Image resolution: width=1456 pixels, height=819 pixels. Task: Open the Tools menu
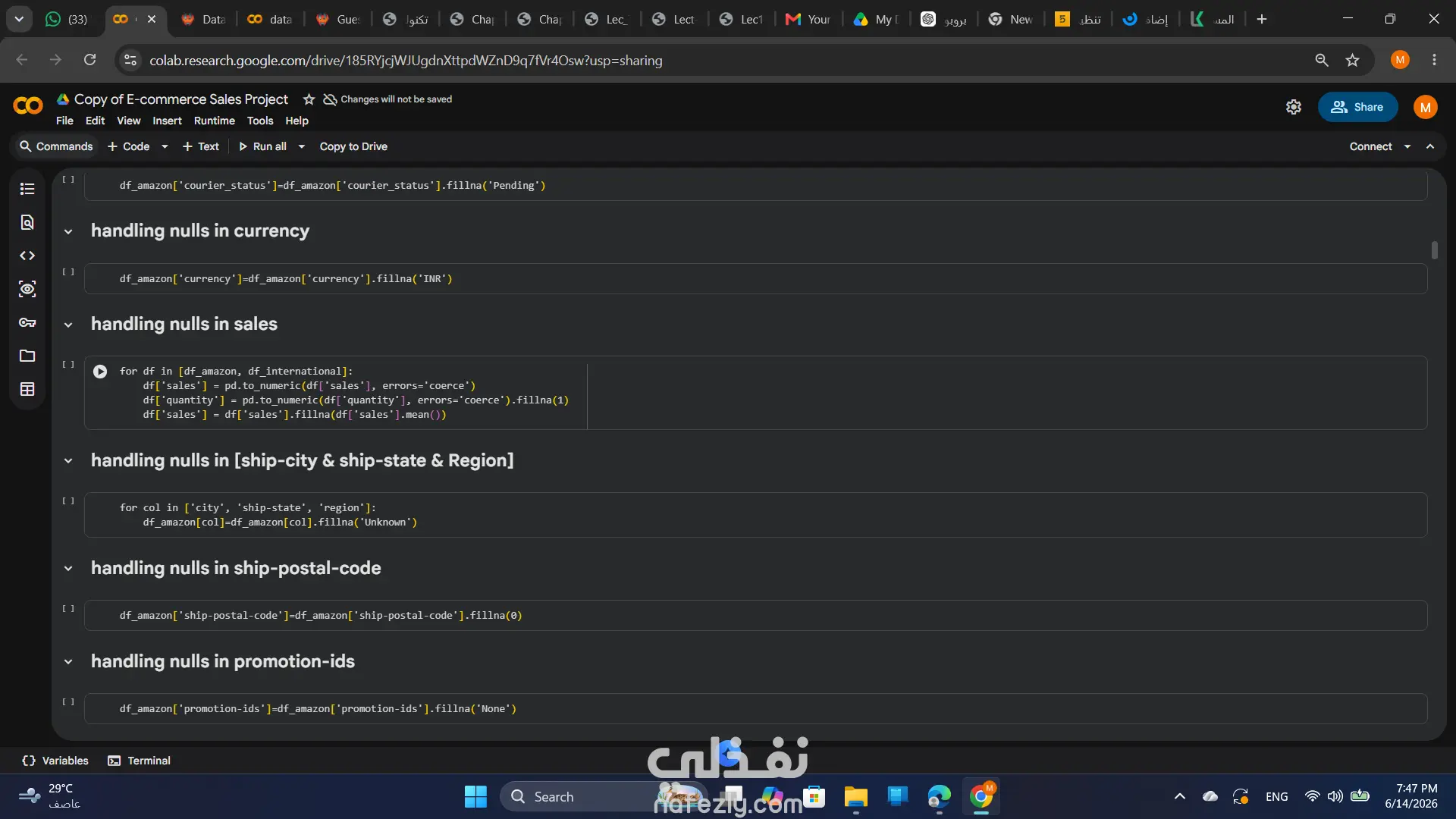coord(260,121)
